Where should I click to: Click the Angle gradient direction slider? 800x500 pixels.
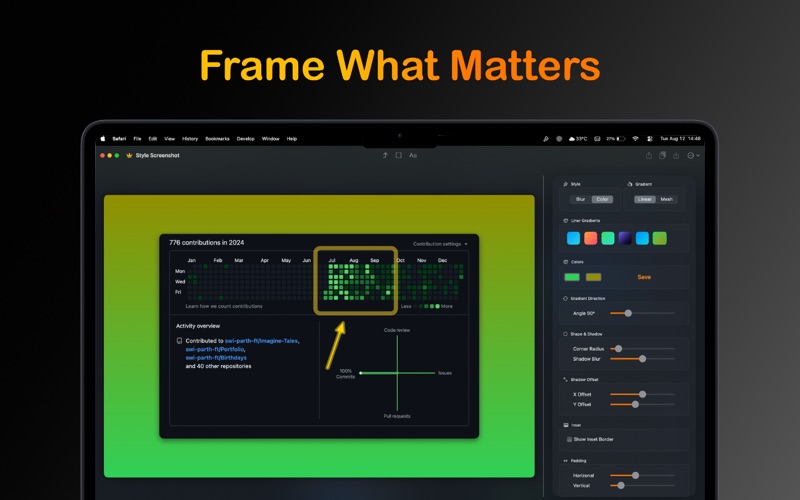[x=642, y=313]
